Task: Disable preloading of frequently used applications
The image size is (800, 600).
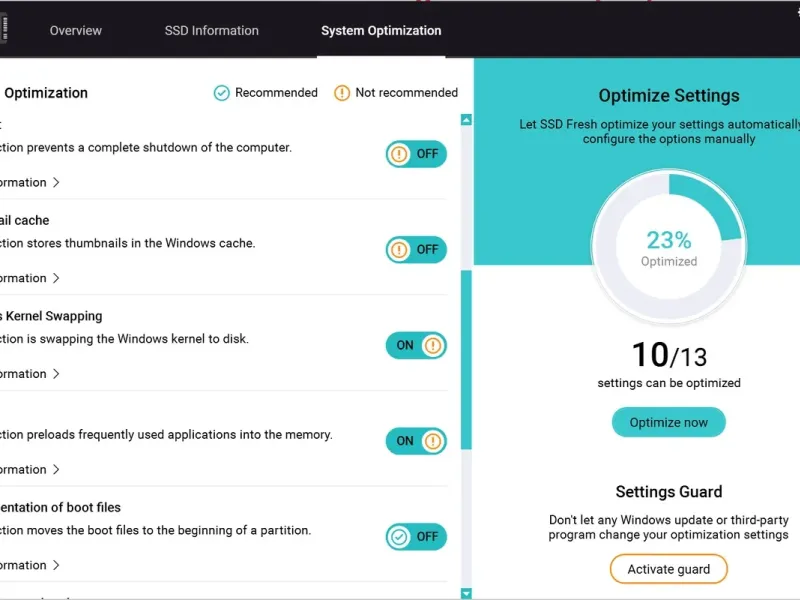Action: (416, 441)
